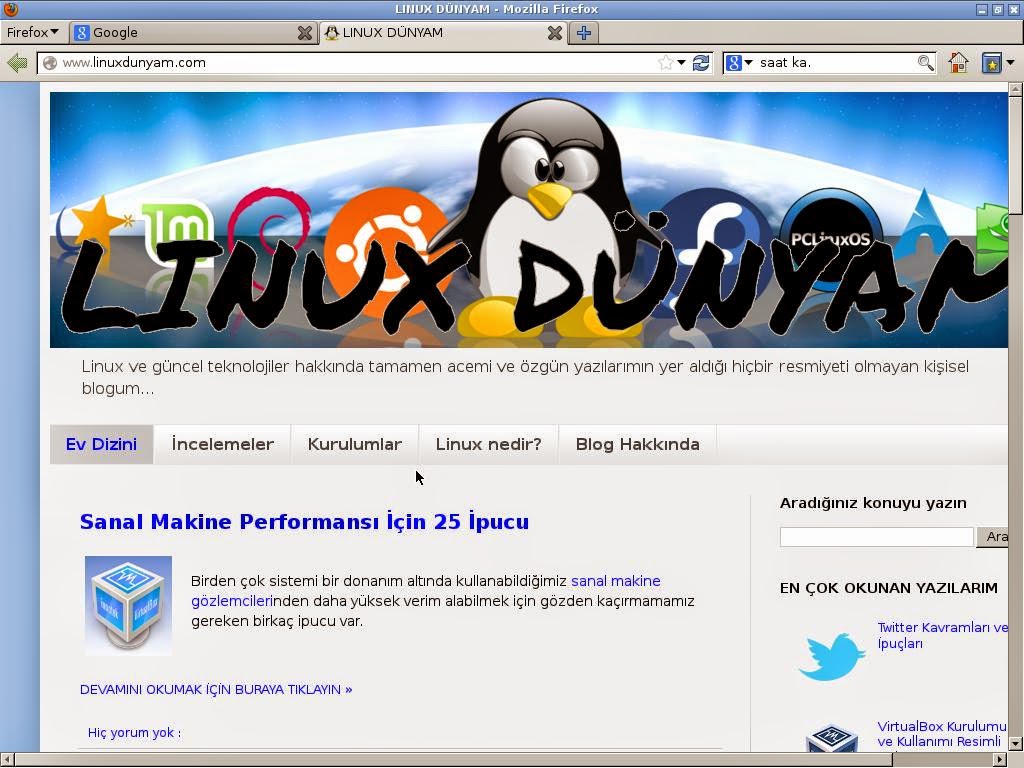Select the Google search engine icon
This screenshot has height=768, width=1024.
point(734,62)
